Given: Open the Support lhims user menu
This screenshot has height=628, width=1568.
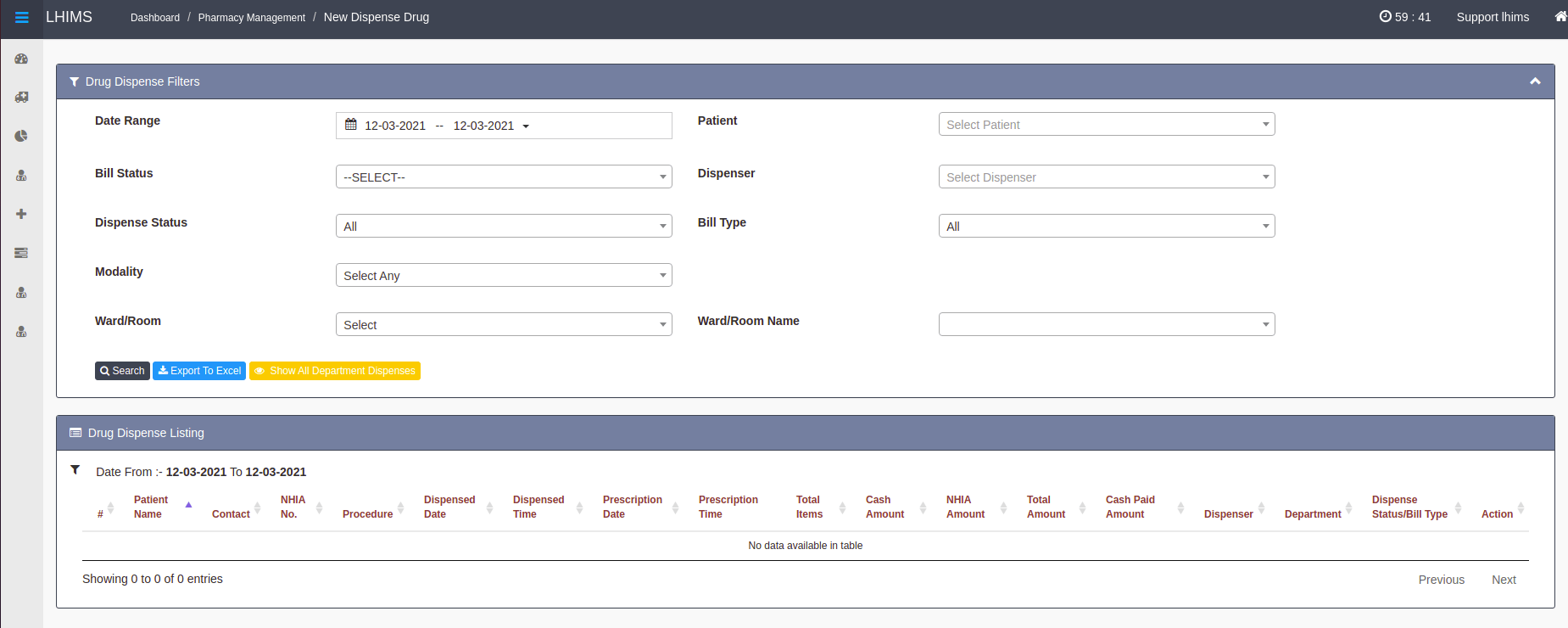Looking at the screenshot, I should click(x=1493, y=17).
